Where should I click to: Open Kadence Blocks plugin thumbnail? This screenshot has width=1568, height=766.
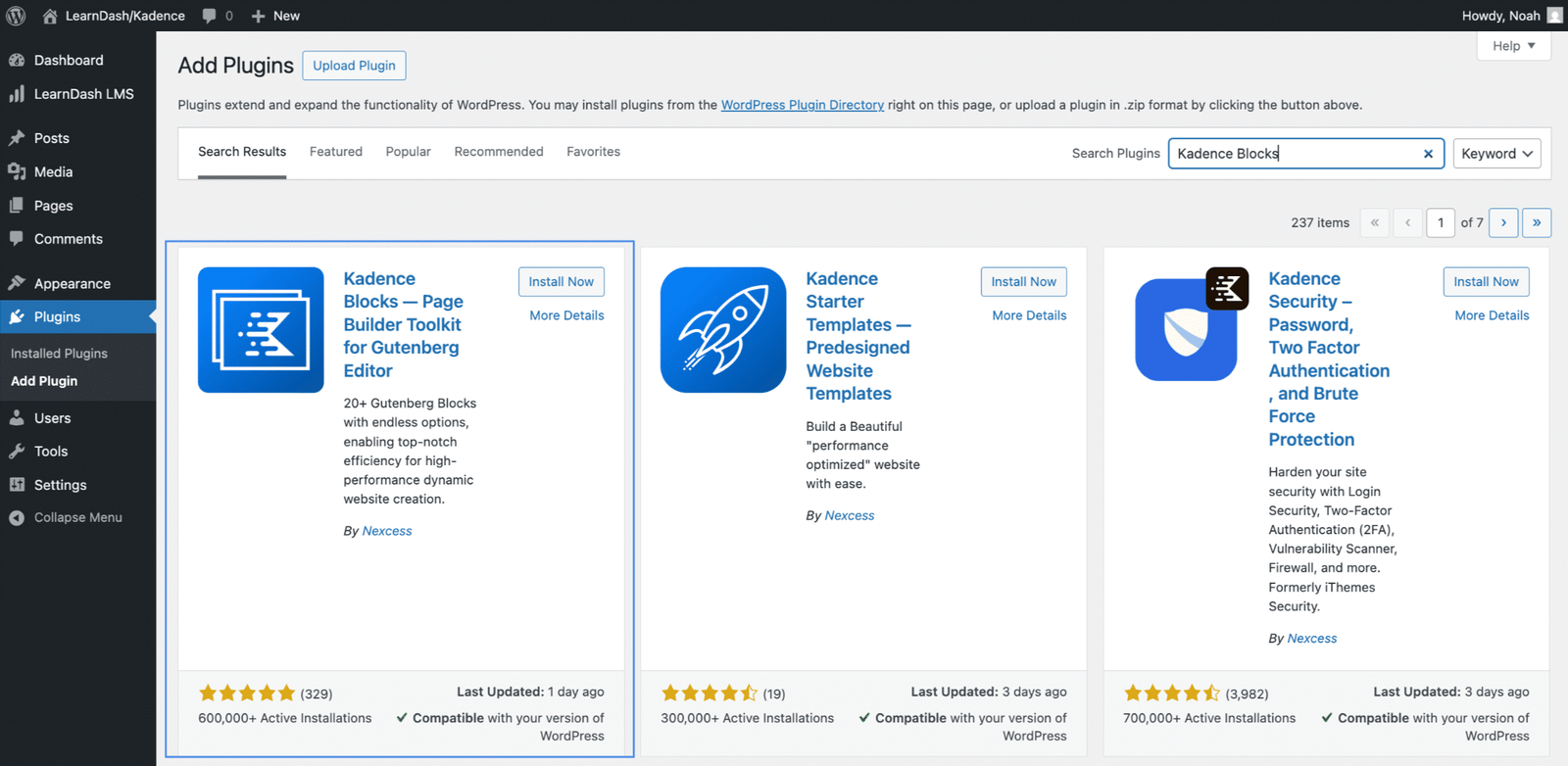tap(261, 330)
